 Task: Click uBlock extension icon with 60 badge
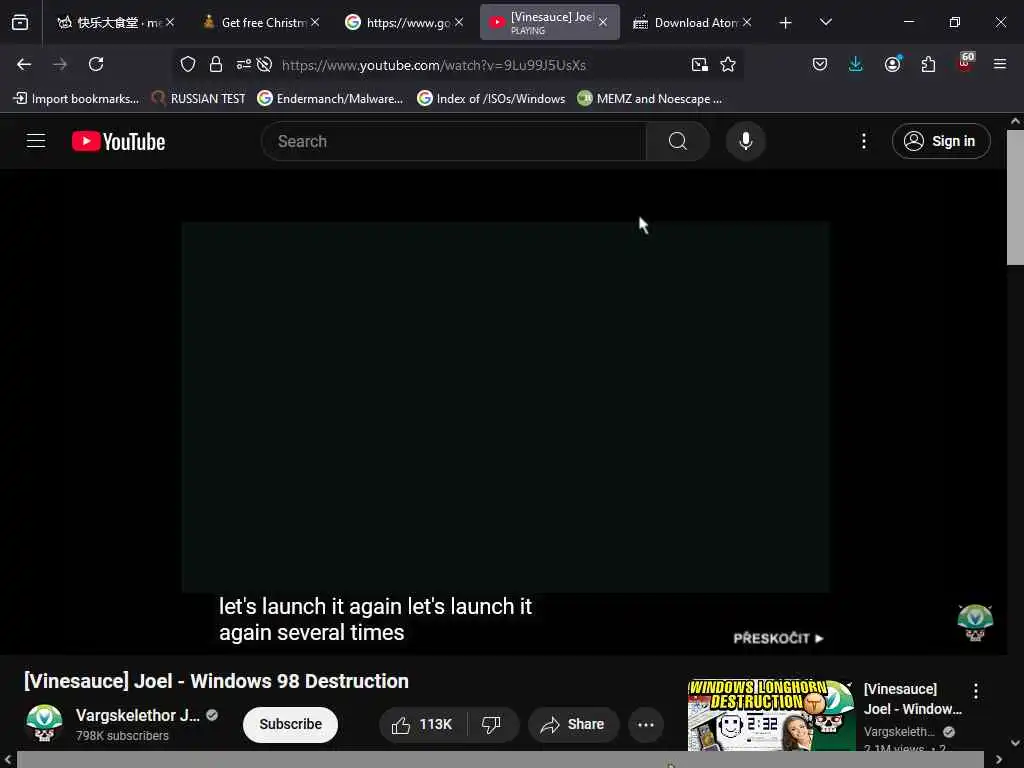[965, 62]
